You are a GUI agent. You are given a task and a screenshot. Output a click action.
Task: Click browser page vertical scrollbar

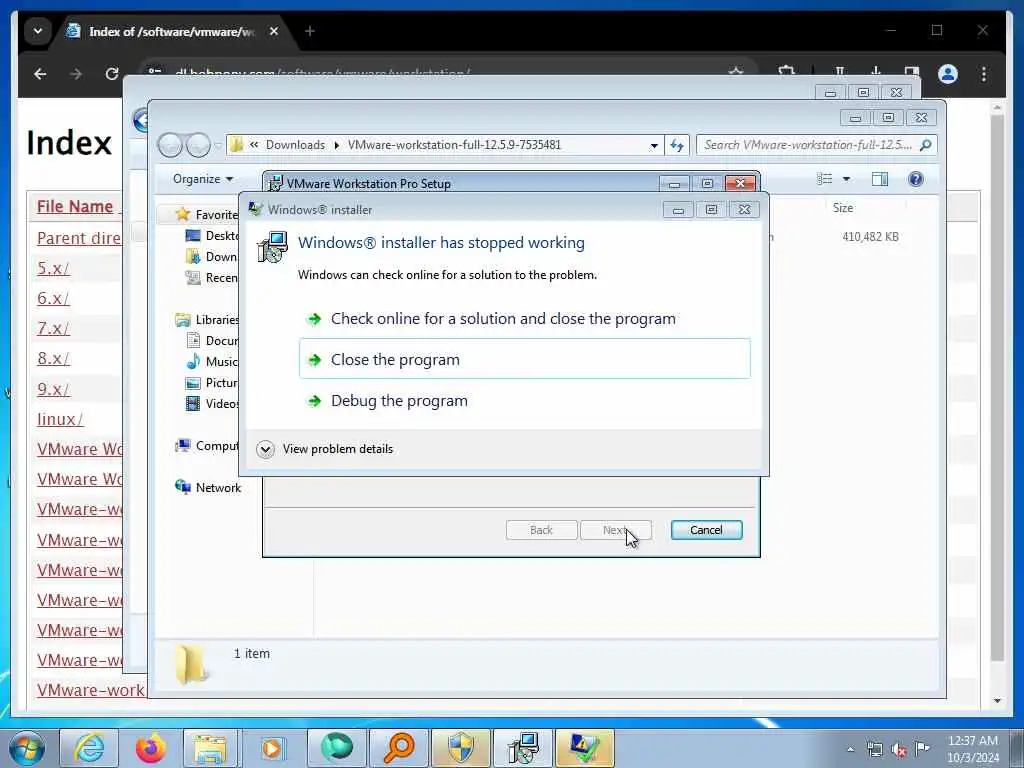pyautogui.click(x=997, y=389)
